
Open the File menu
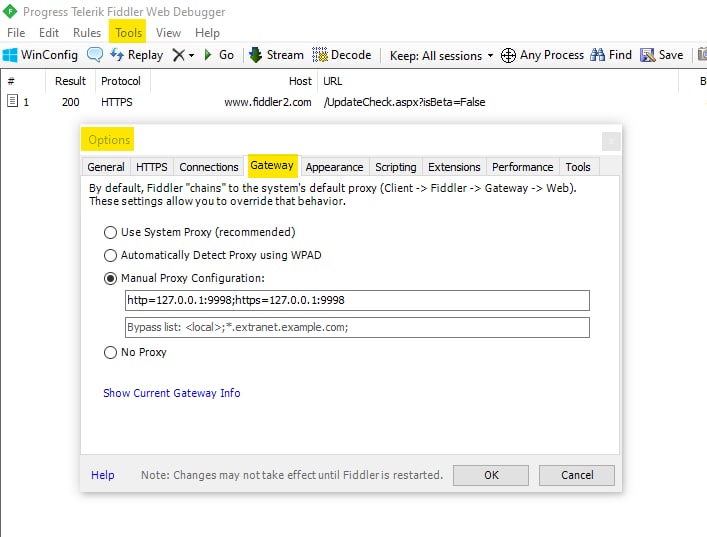16,33
